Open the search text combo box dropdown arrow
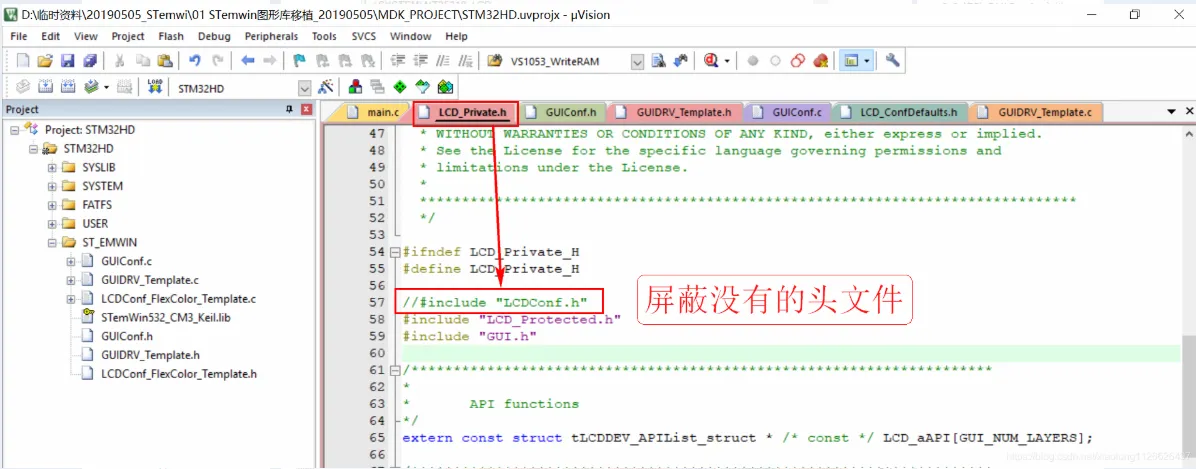Image resolution: width=1196 pixels, height=469 pixels. 638,61
